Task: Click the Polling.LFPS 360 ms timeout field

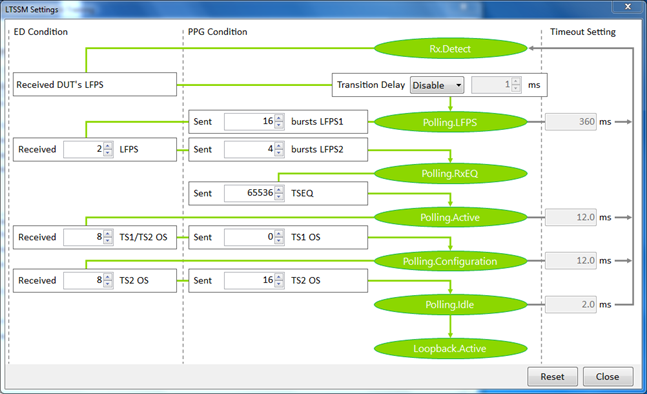Action: coord(571,122)
